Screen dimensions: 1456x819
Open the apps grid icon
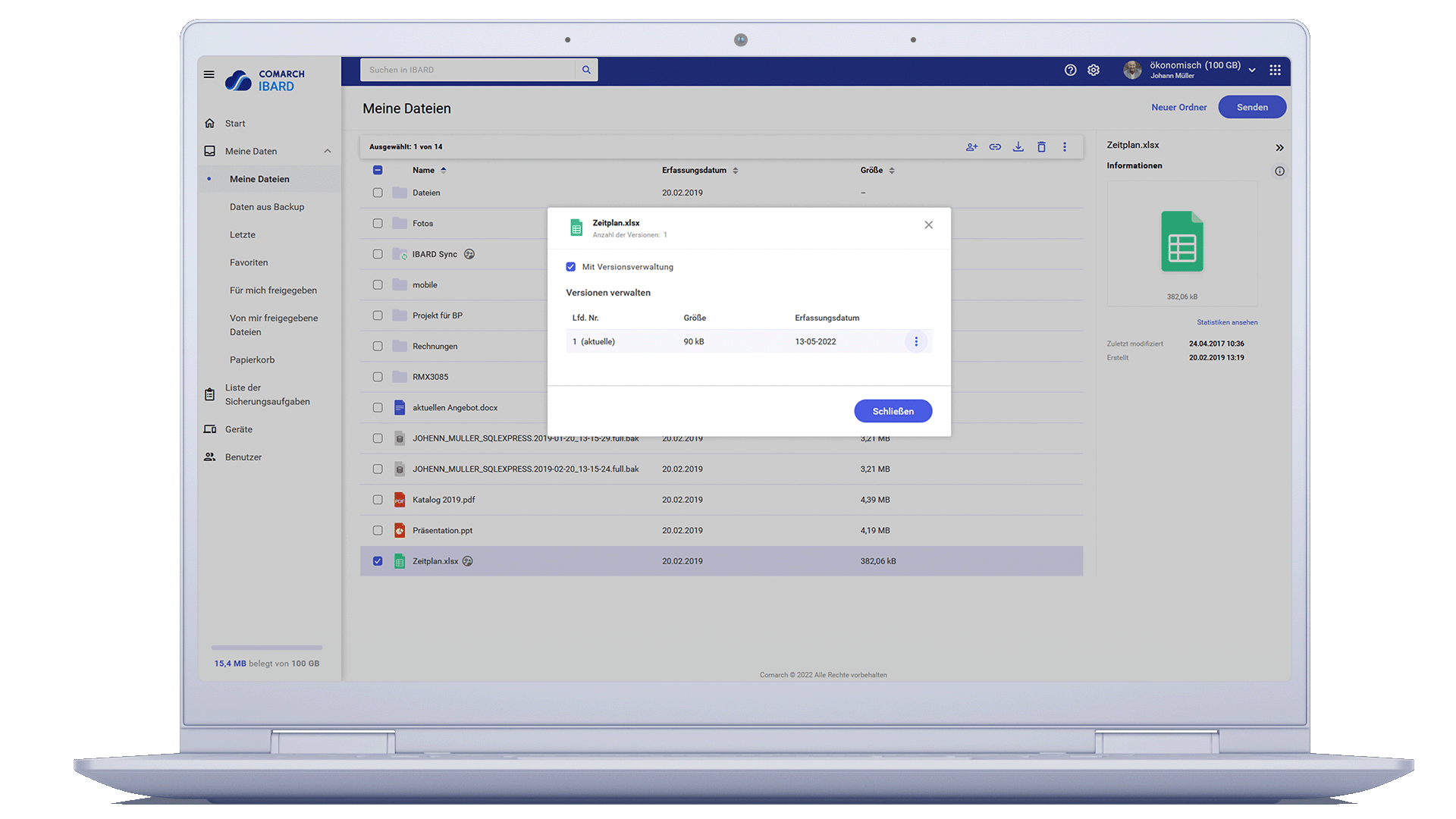click(1275, 70)
